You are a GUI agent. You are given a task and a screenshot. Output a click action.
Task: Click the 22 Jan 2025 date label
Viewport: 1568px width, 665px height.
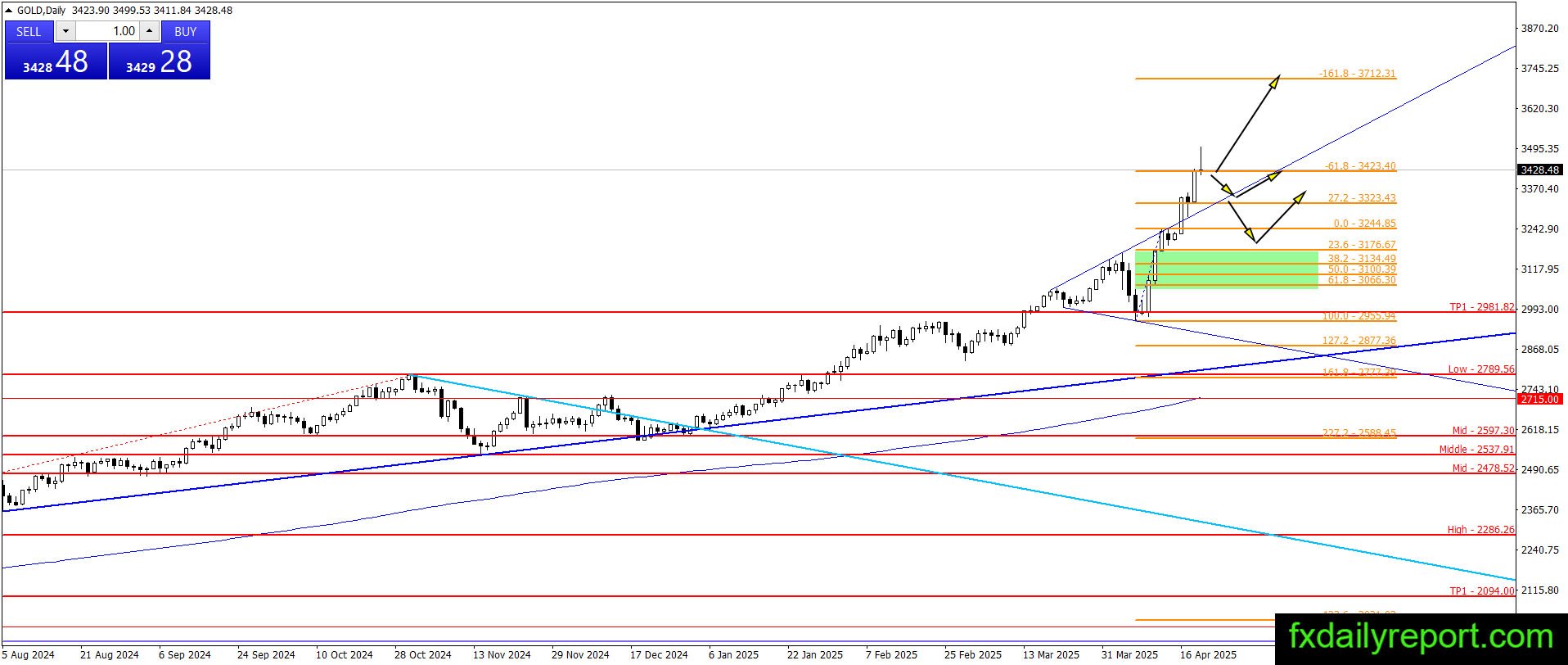(x=815, y=655)
